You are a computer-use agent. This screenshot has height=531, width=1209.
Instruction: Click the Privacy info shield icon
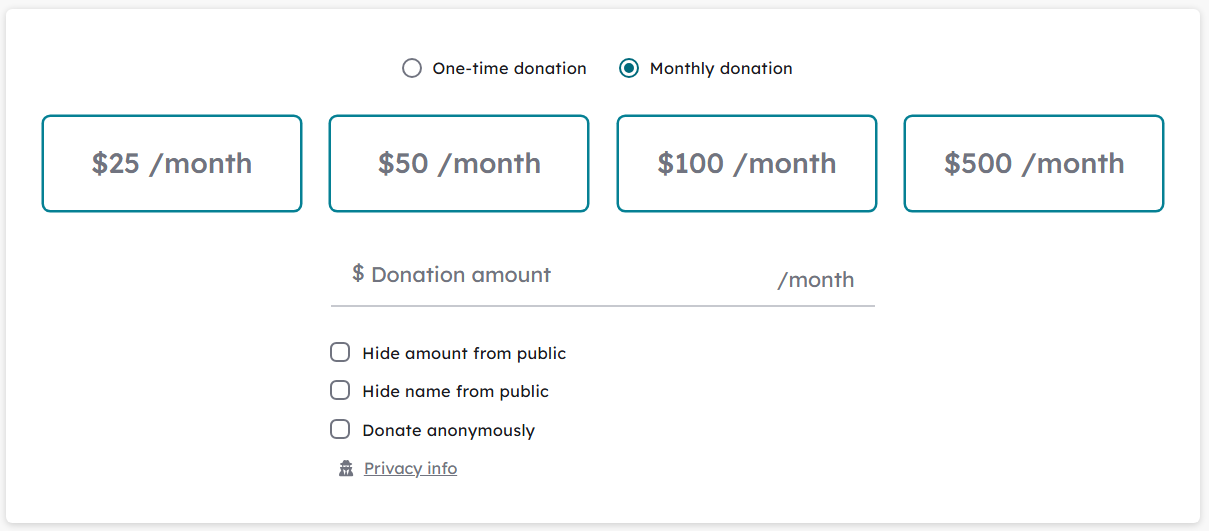pos(346,468)
